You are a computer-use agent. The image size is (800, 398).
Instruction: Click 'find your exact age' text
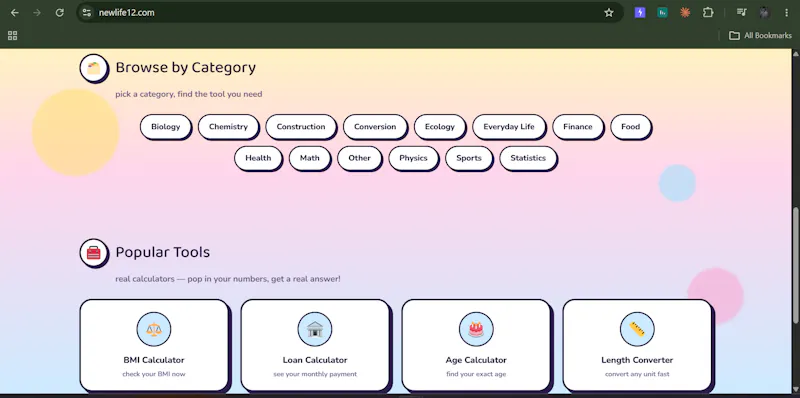click(476, 375)
